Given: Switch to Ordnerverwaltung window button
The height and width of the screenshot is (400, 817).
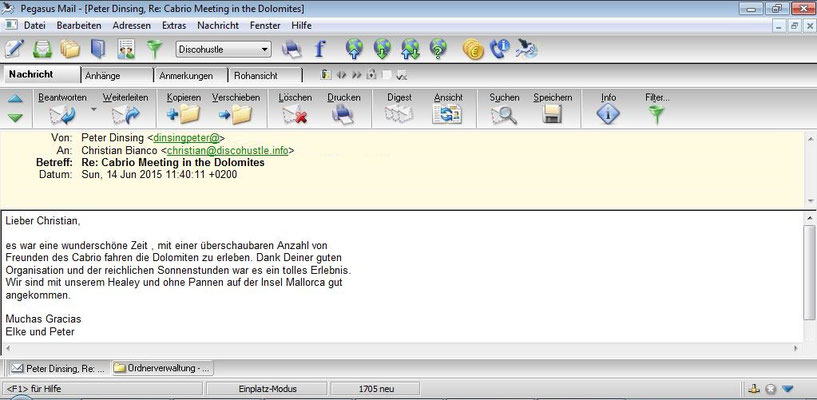Looking at the screenshot, I should [x=163, y=368].
